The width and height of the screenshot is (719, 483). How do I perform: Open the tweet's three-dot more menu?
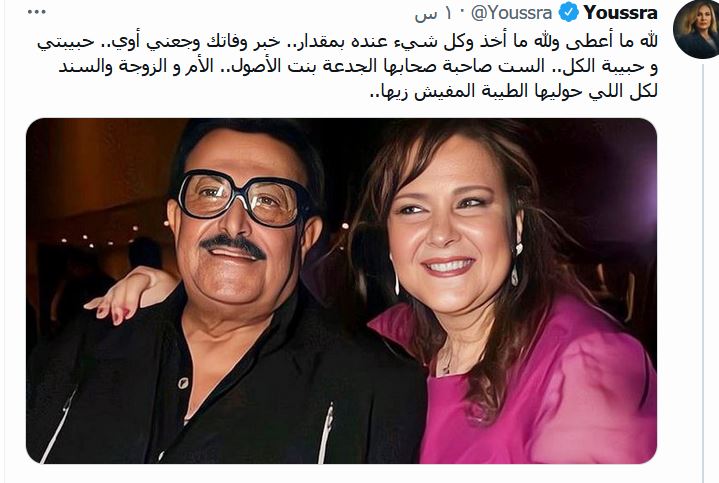click(x=37, y=12)
